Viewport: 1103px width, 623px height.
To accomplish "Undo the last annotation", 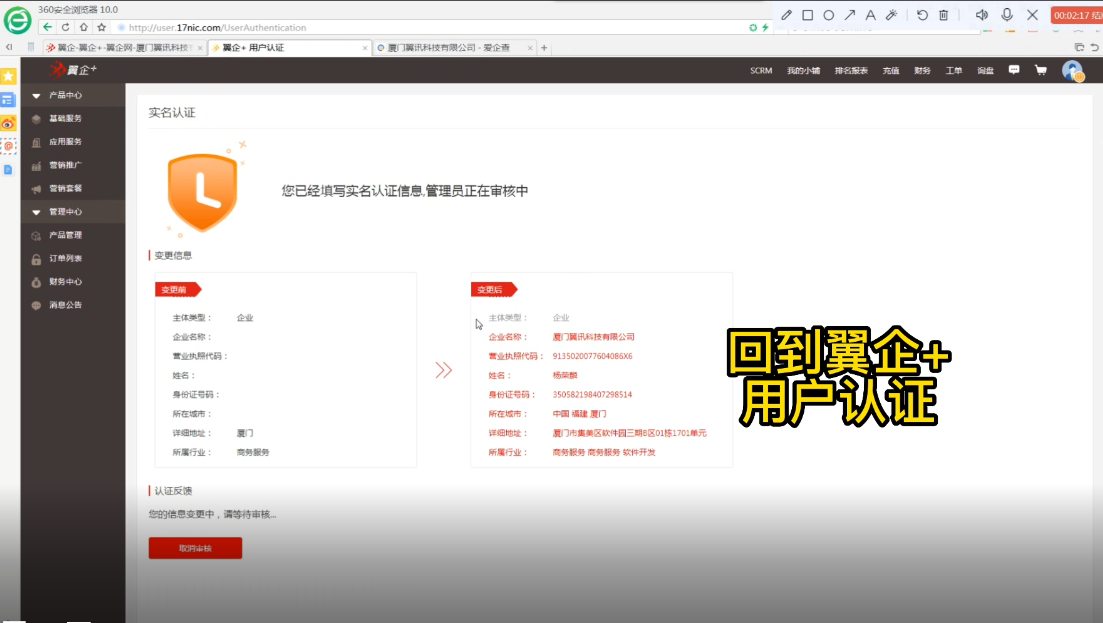I will [922, 15].
